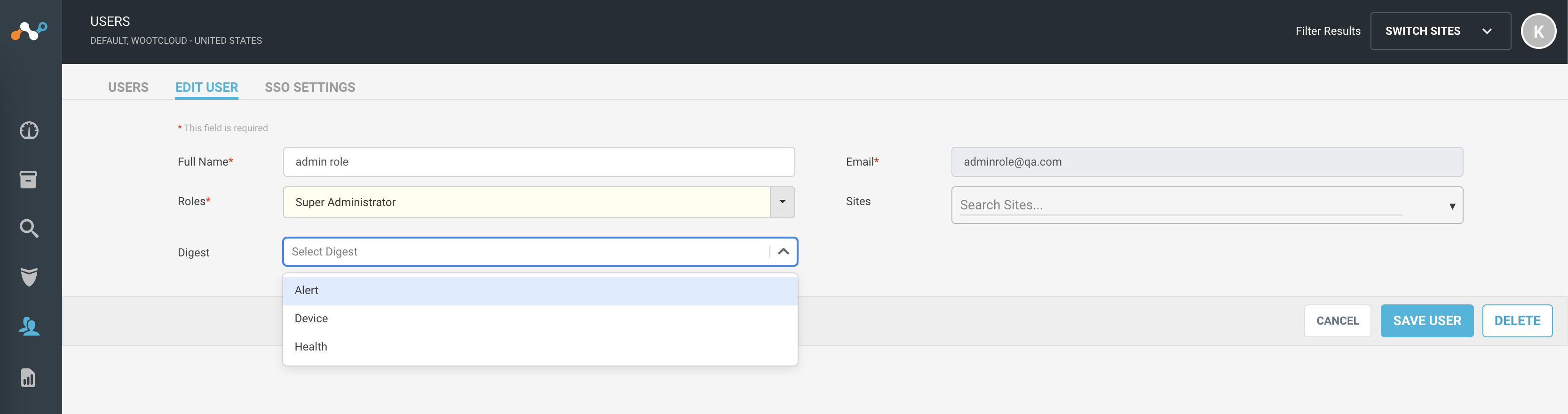Open the users icon in sidebar
1568x414 pixels.
tap(29, 326)
